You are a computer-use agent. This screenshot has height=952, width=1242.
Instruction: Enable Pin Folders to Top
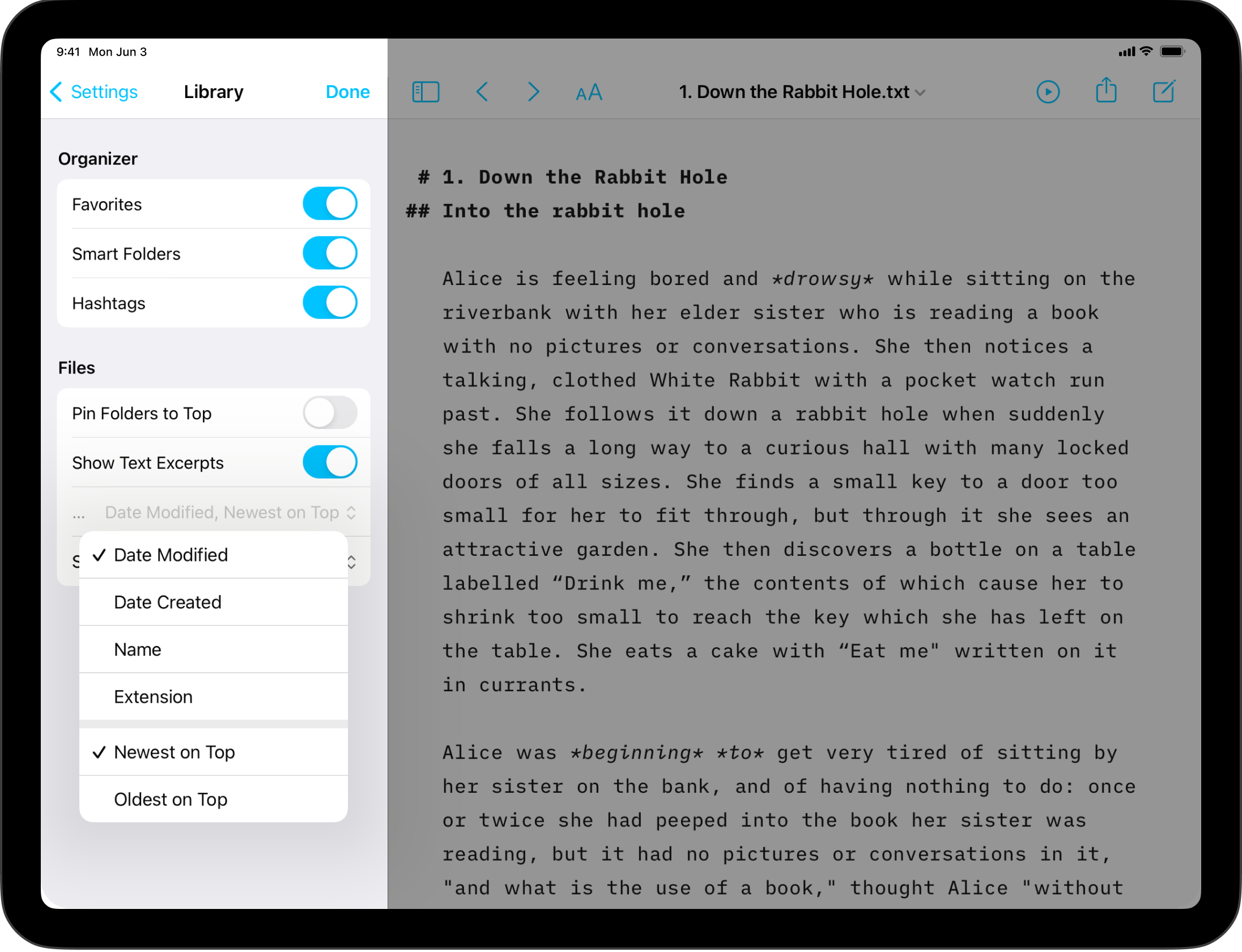(x=330, y=413)
